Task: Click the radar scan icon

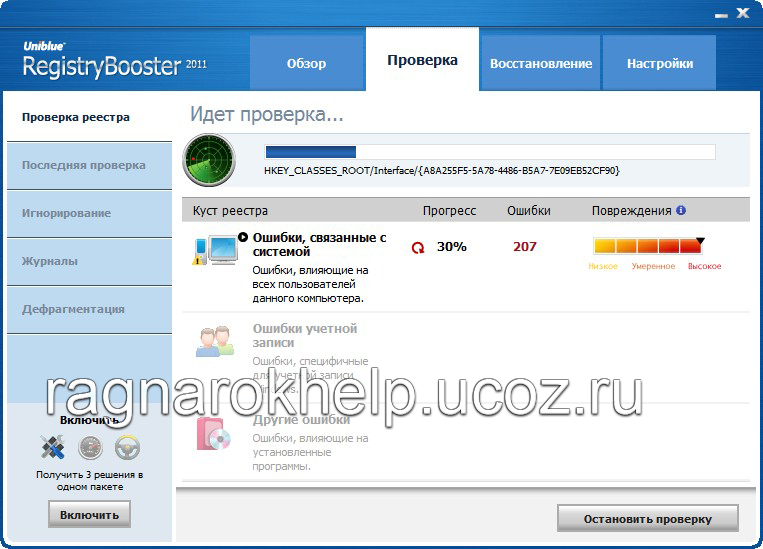Action: [209, 158]
